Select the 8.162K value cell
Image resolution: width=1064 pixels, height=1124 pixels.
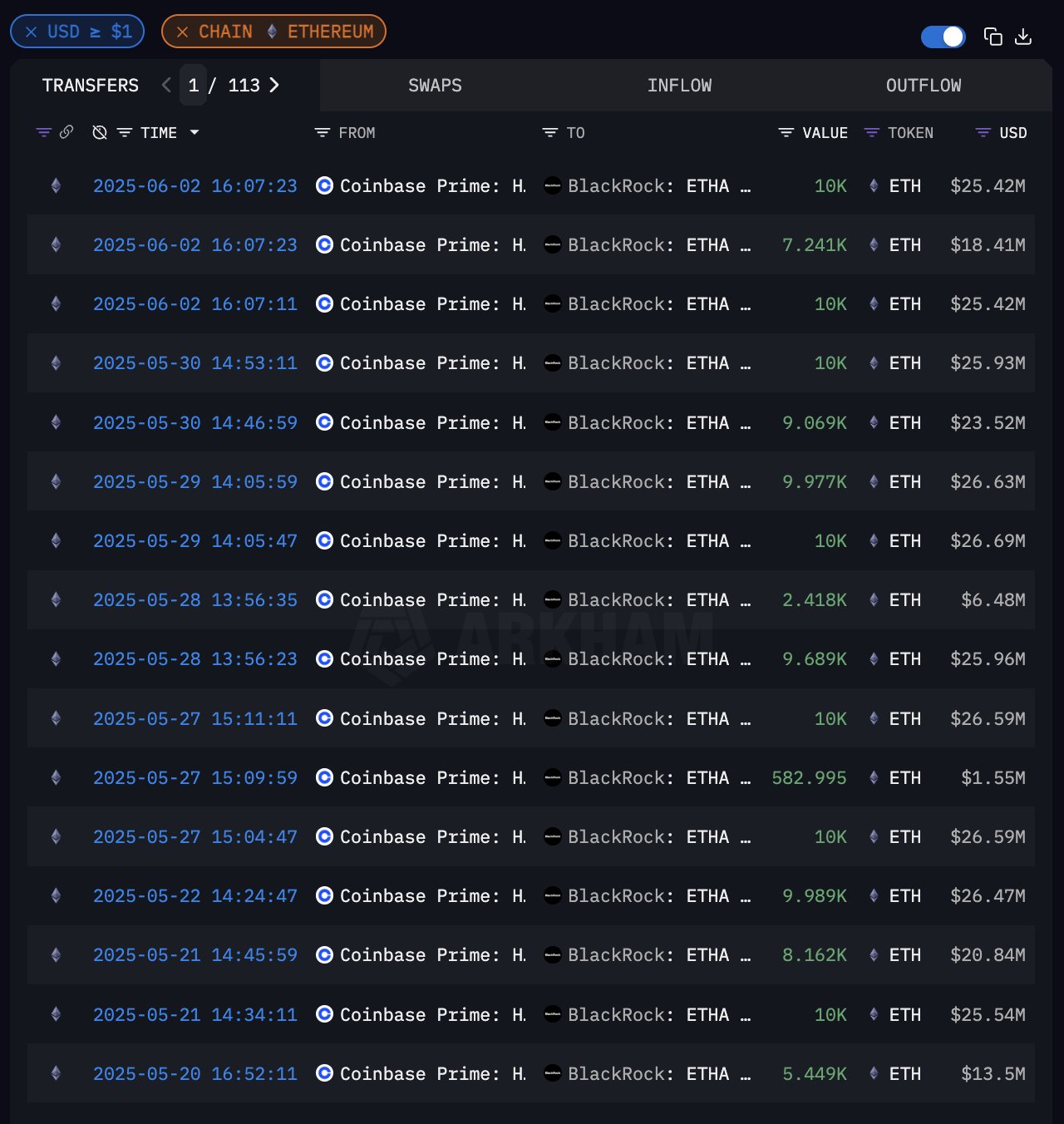coord(814,955)
